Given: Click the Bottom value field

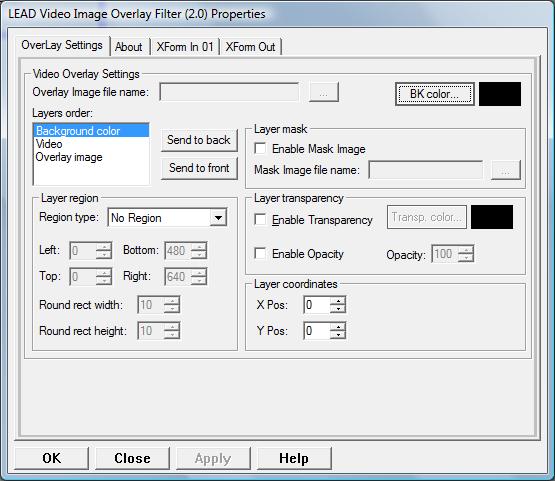Looking at the screenshot, I should point(178,251).
